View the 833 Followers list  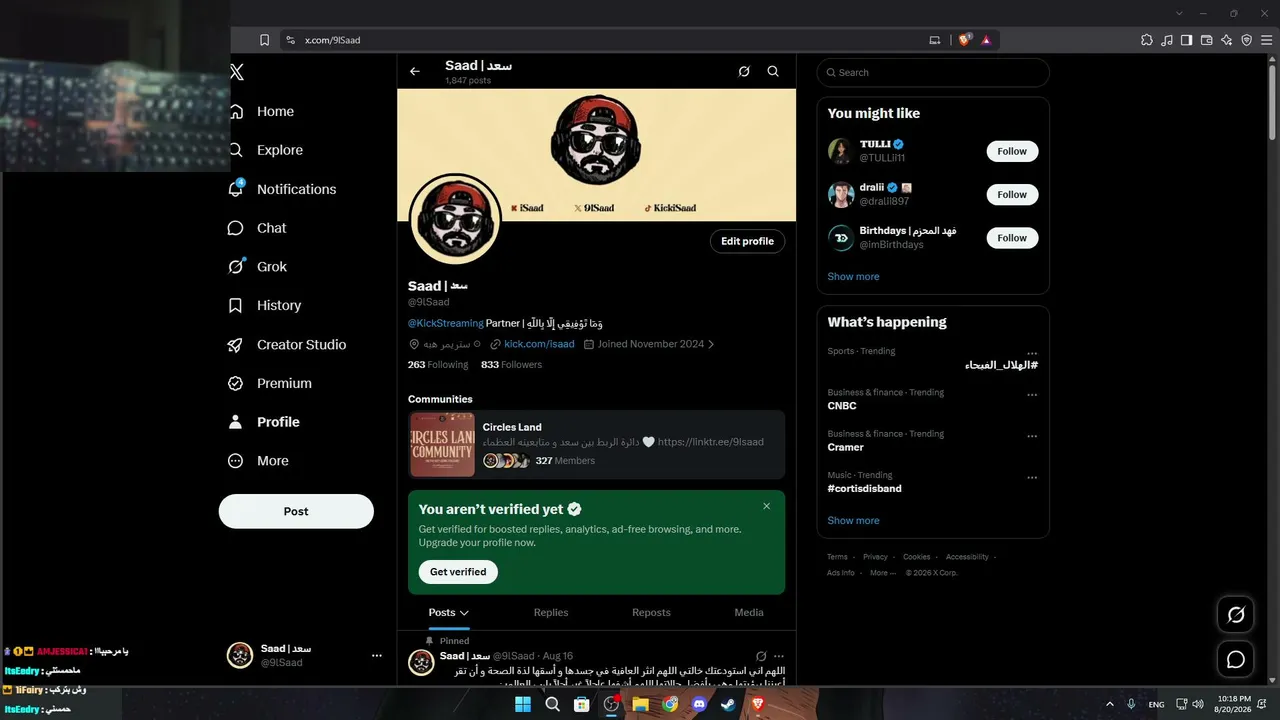pos(511,365)
